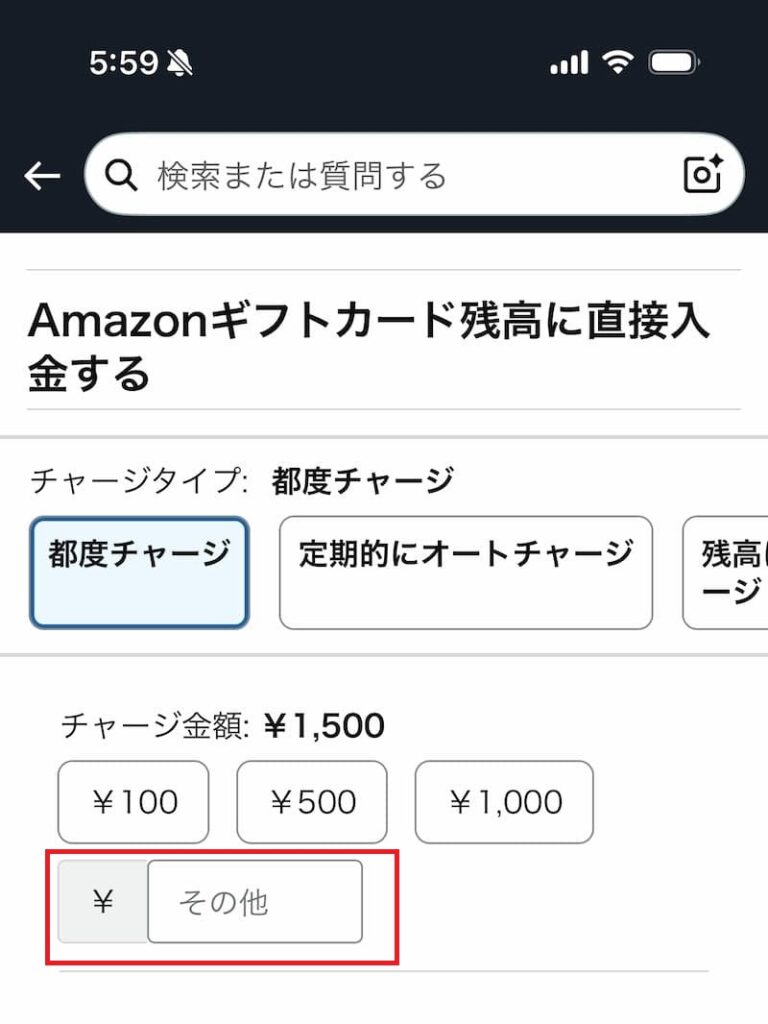Tap the Wi-Fi status icon
The width and height of the screenshot is (768, 1024).
point(619,64)
